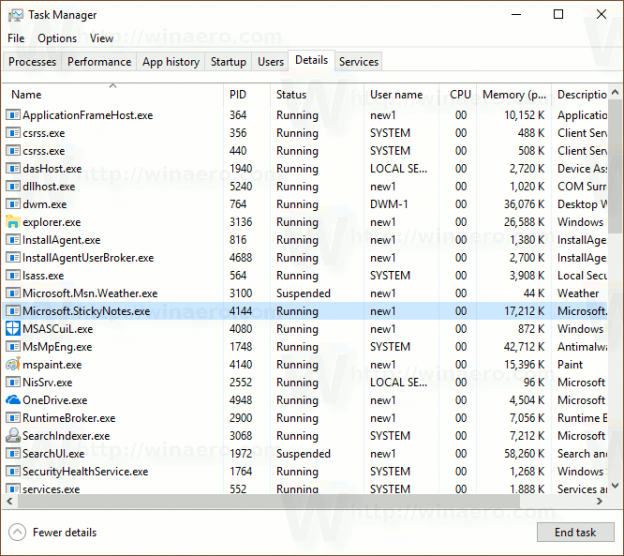Click the Fewer details label
Viewport: 624px width, 556px height.
(x=64, y=533)
